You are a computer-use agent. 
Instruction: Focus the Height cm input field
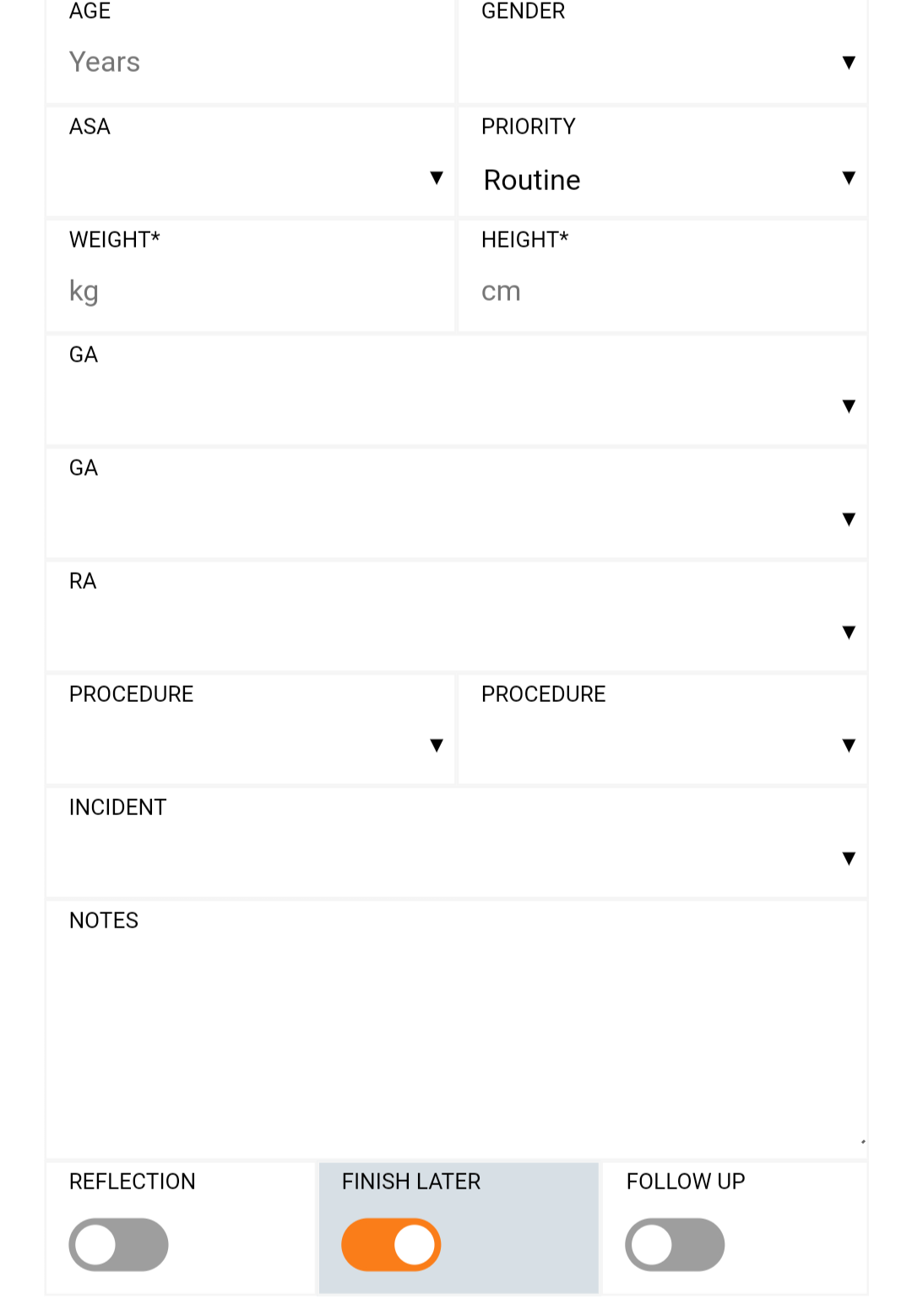(x=663, y=291)
